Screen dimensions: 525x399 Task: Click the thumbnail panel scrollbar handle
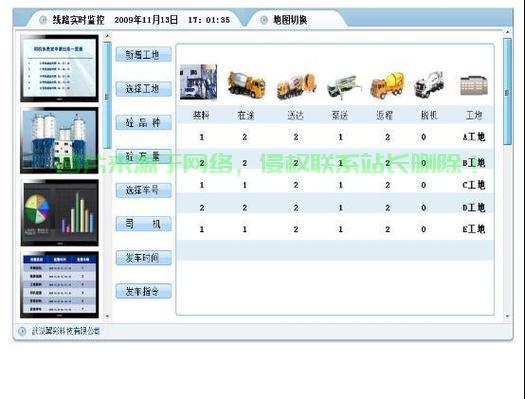click(x=107, y=95)
